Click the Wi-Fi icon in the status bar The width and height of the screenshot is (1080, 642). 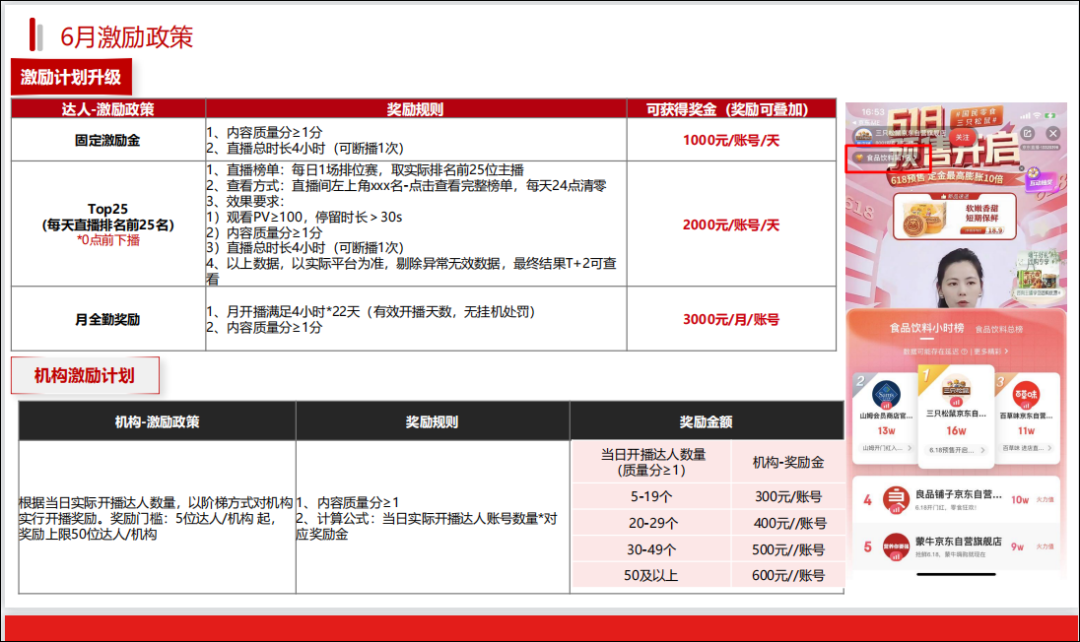point(1036,115)
